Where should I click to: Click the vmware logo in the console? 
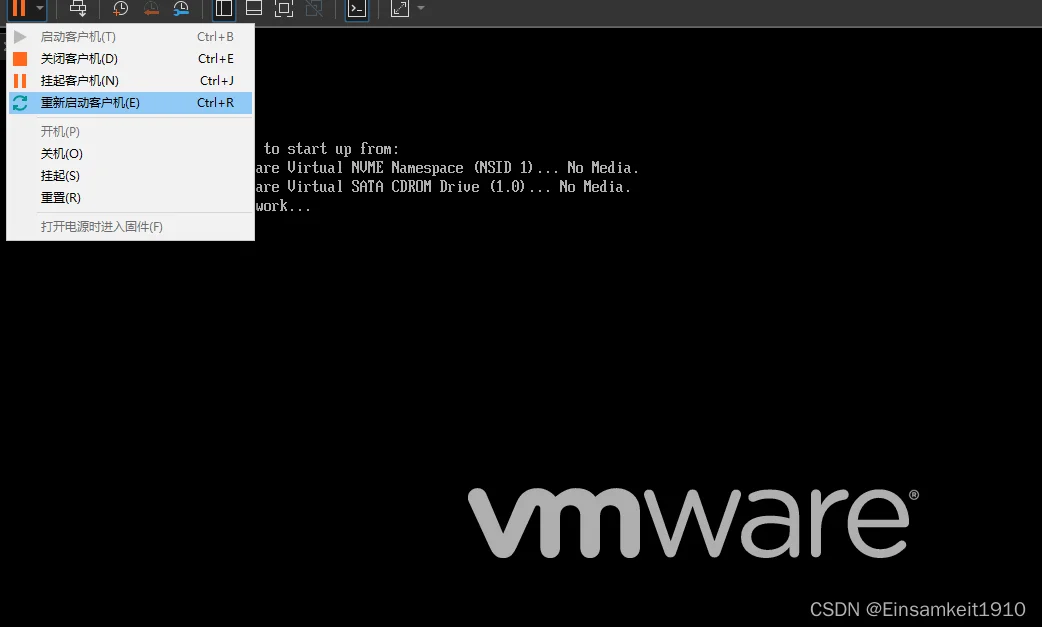693,523
